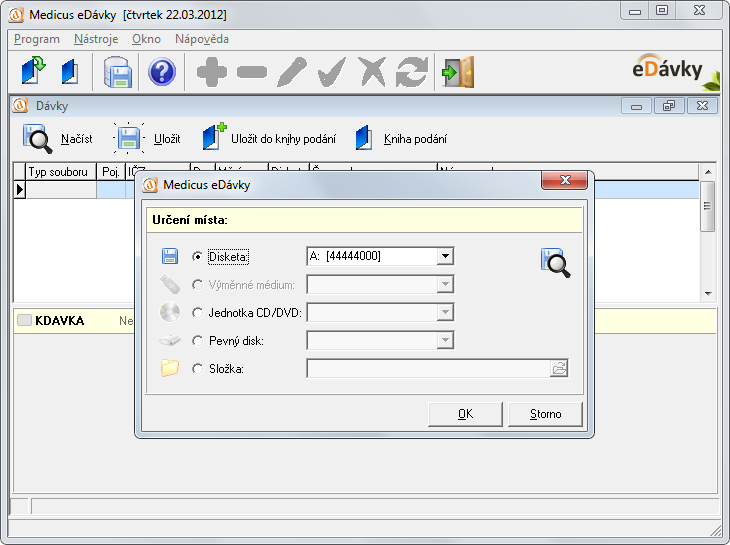Open the Okno menu
The height and width of the screenshot is (545, 730).
point(146,39)
